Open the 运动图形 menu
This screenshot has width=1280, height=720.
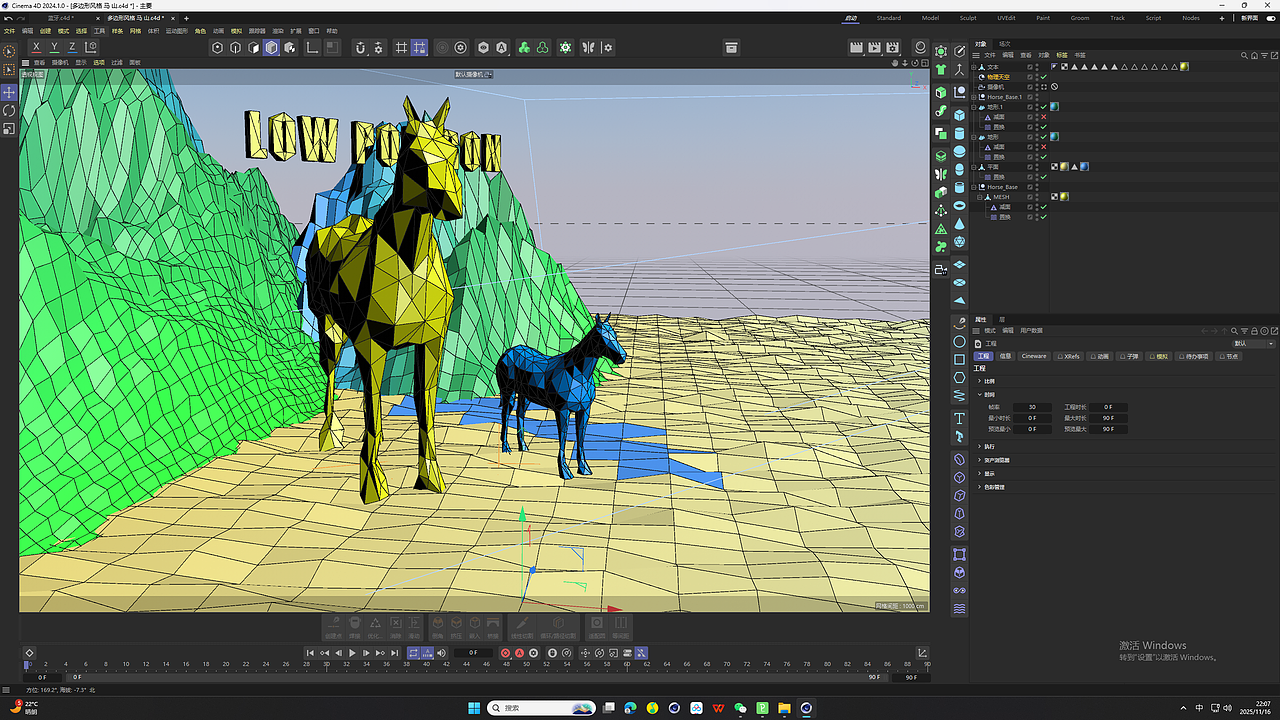[176, 31]
